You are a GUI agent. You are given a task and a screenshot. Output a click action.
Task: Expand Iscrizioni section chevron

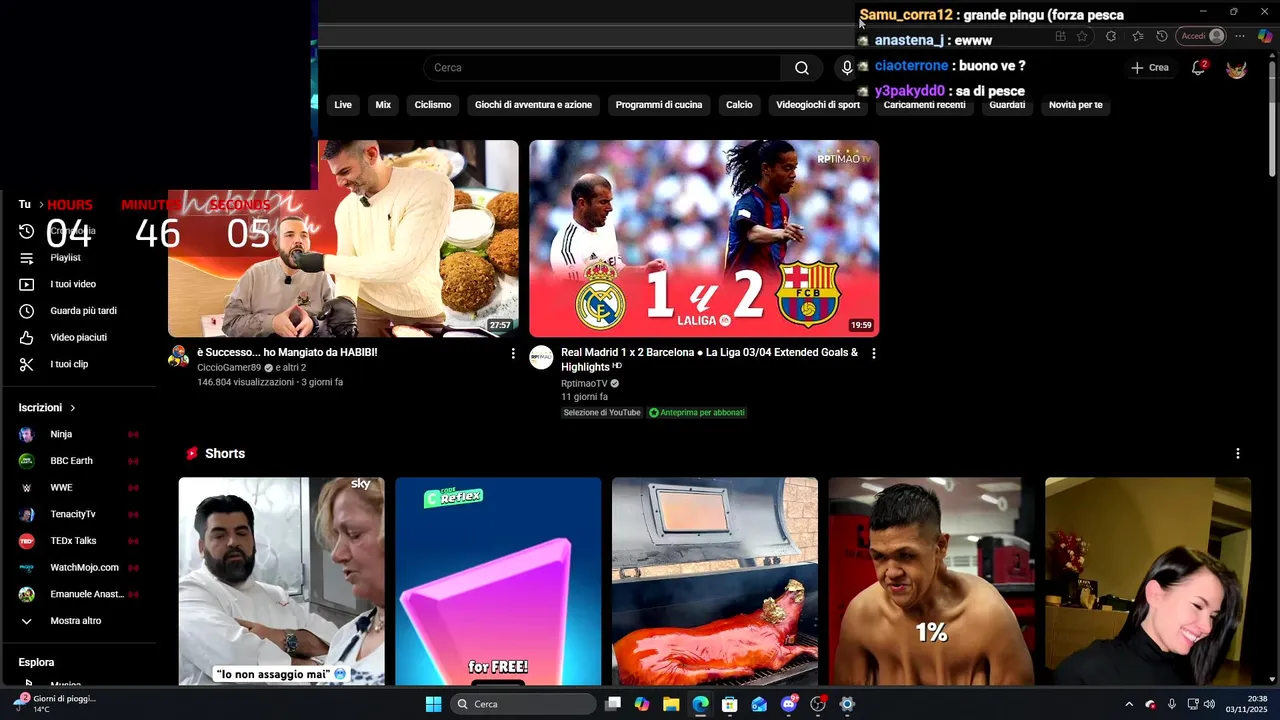(73, 408)
